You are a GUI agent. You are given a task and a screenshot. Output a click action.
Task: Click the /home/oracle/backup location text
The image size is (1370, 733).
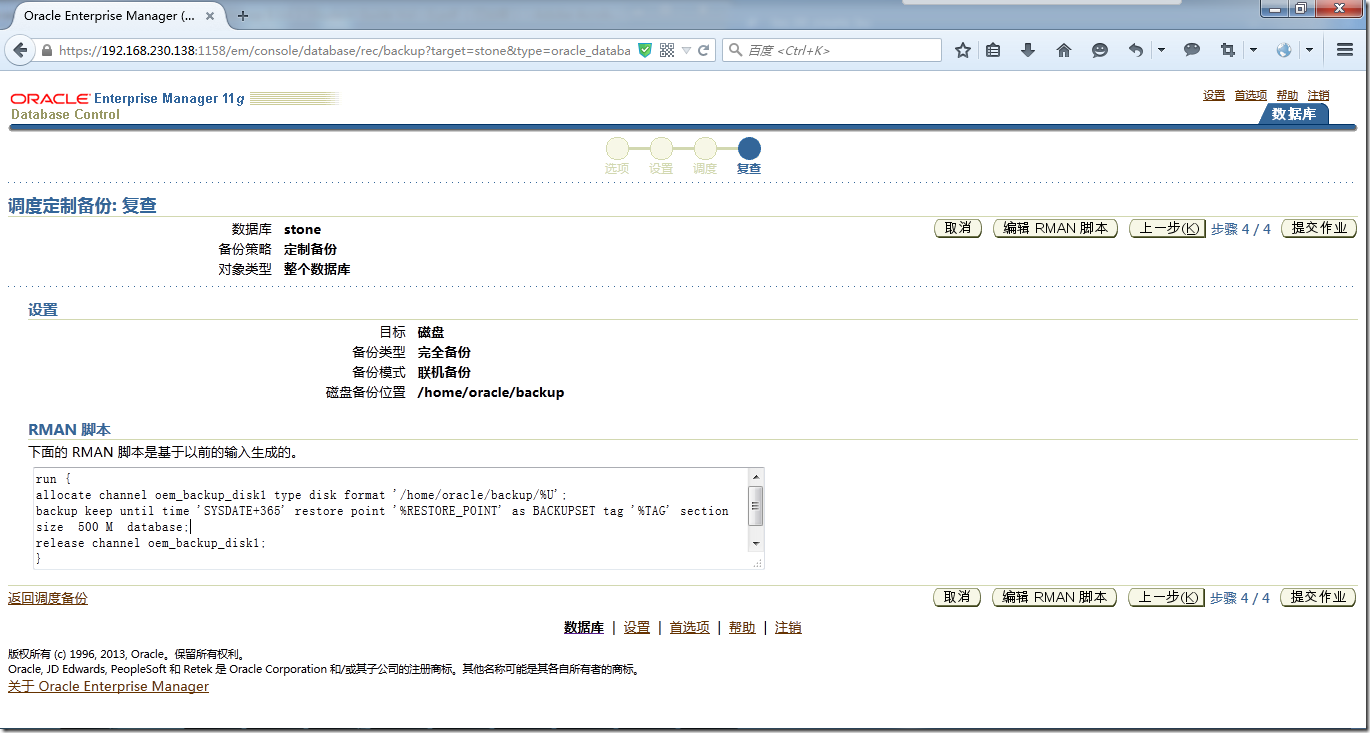491,393
